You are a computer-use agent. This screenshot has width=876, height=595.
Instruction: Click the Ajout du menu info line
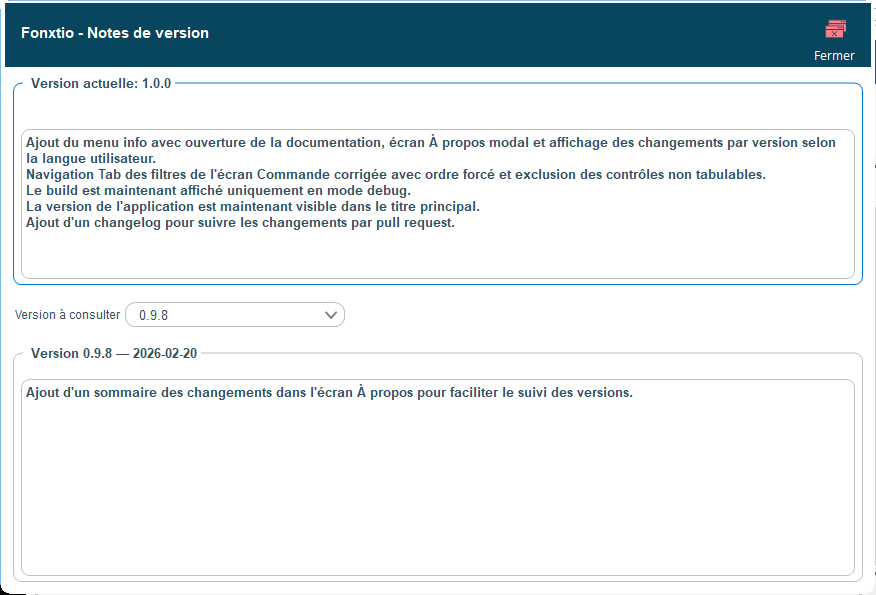point(431,150)
